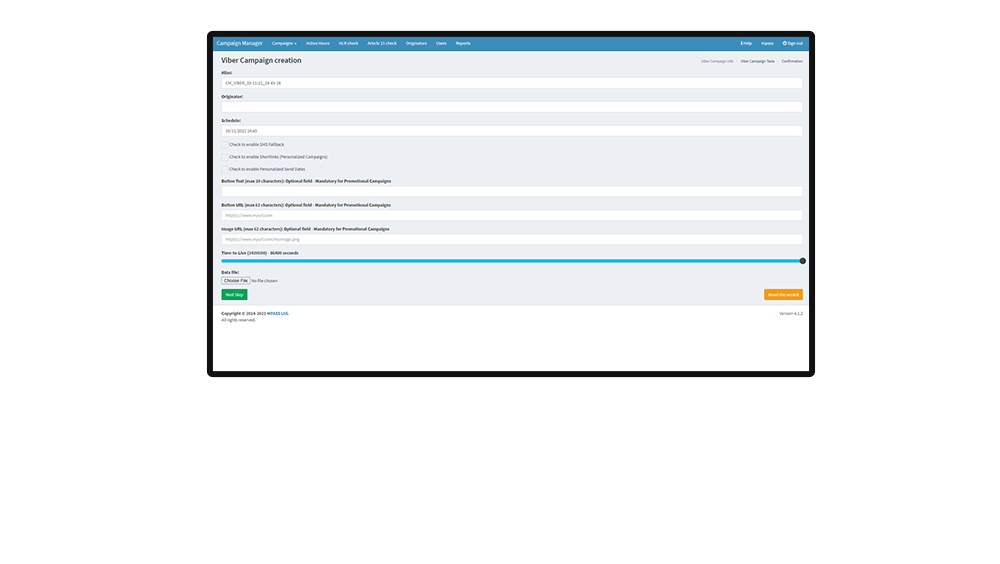Focus the Originator text field
1000x564 pixels.
click(x=511, y=107)
